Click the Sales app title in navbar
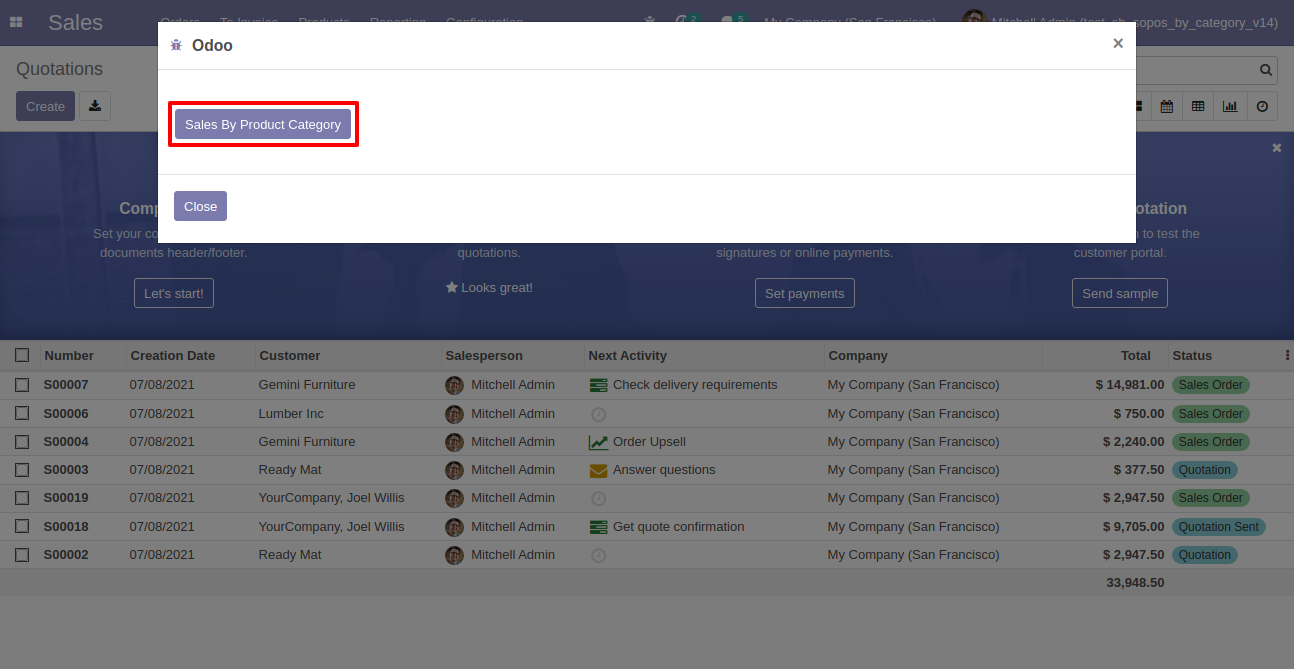1294x669 pixels. pyautogui.click(x=75, y=22)
